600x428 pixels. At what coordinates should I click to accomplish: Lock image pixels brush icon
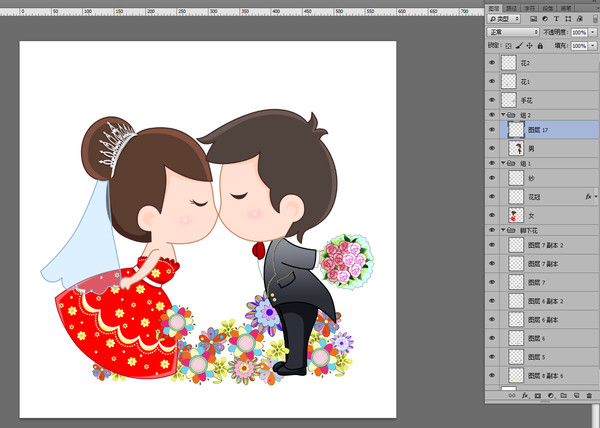point(519,46)
